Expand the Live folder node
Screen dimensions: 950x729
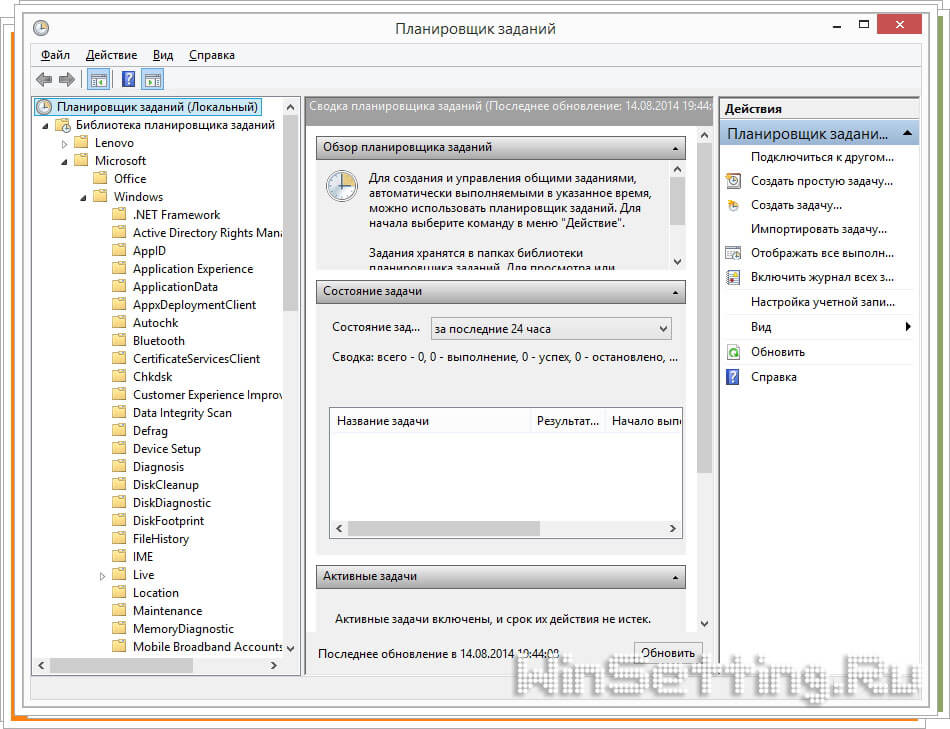(x=103, y=576)
